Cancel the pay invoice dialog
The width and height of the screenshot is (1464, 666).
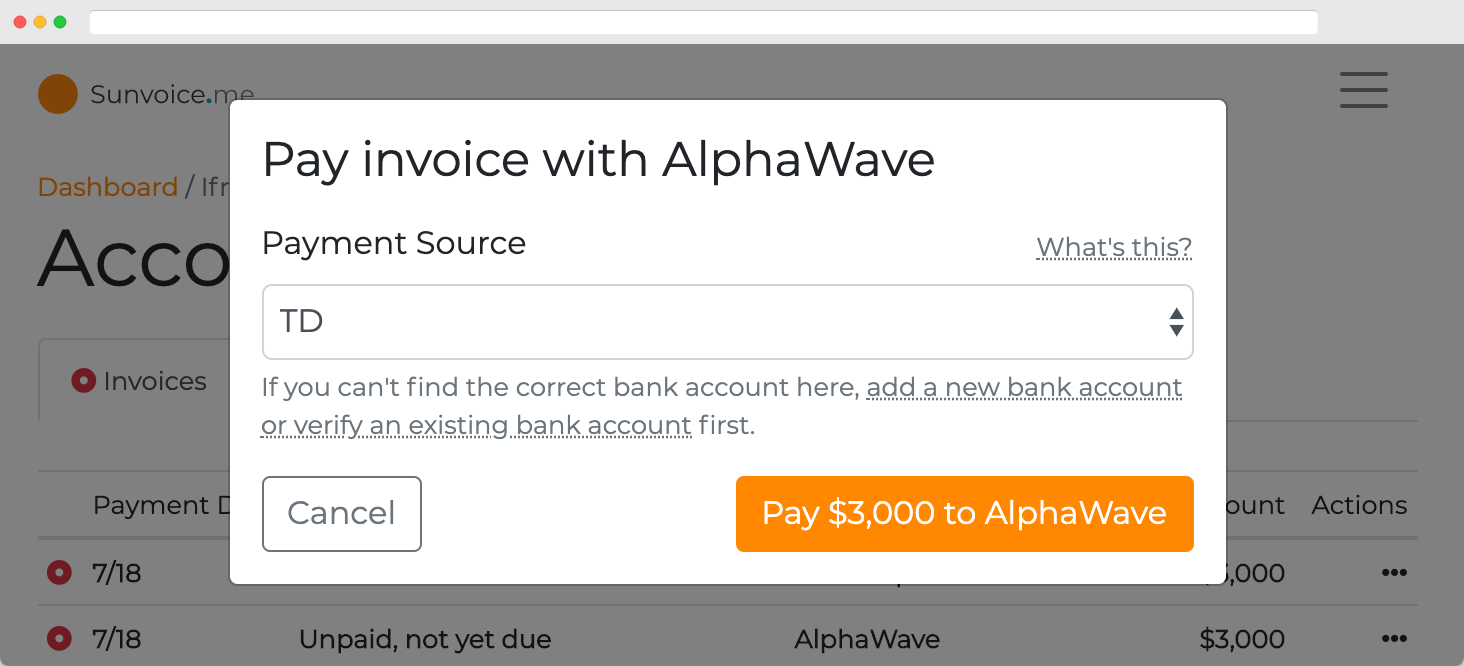tap(341, 514)
